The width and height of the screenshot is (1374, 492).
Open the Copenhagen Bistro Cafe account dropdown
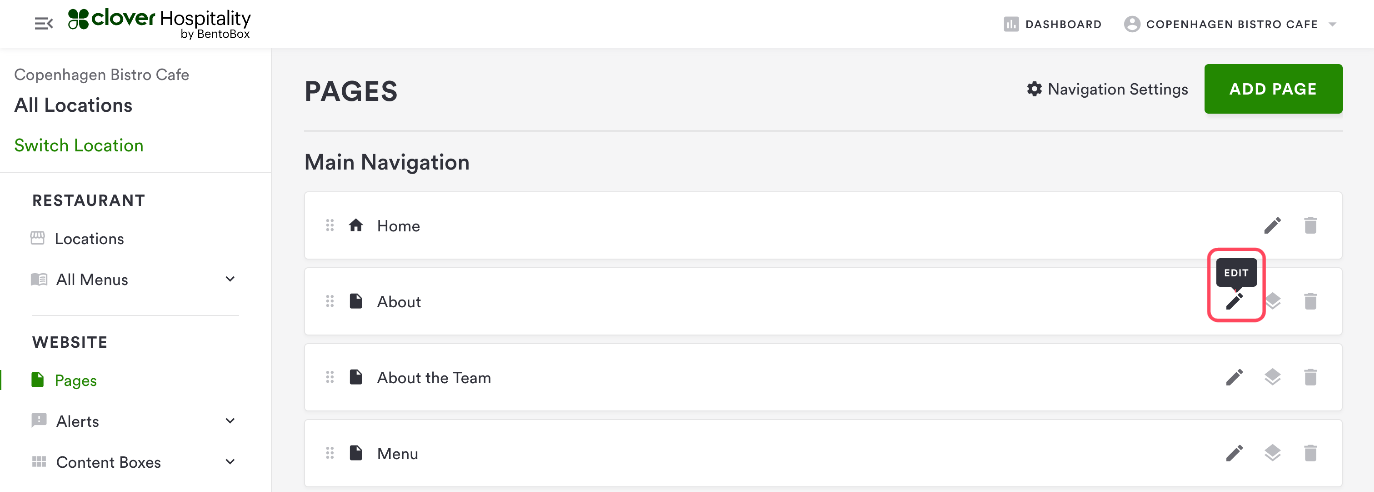coord(1230,24)
